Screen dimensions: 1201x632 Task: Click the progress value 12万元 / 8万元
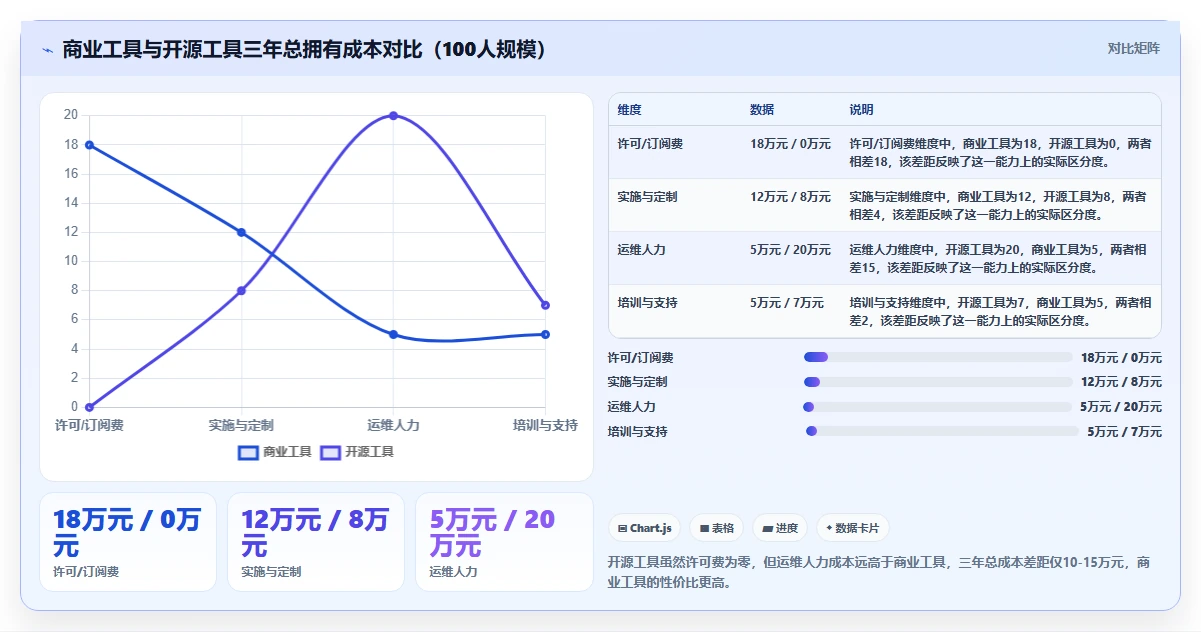(1121, 382)
